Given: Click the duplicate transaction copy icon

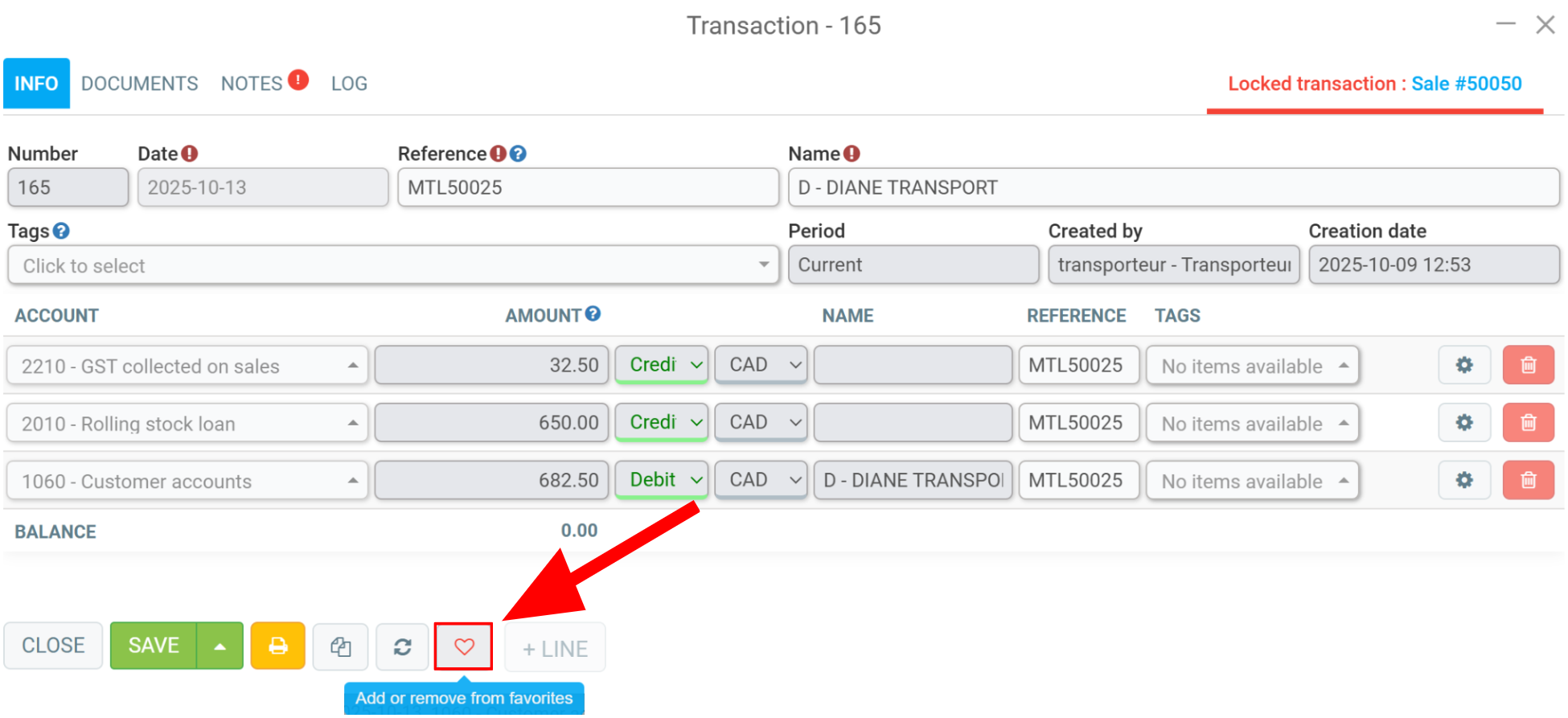Looking at the screenshot, I should [x=340, y=646].
